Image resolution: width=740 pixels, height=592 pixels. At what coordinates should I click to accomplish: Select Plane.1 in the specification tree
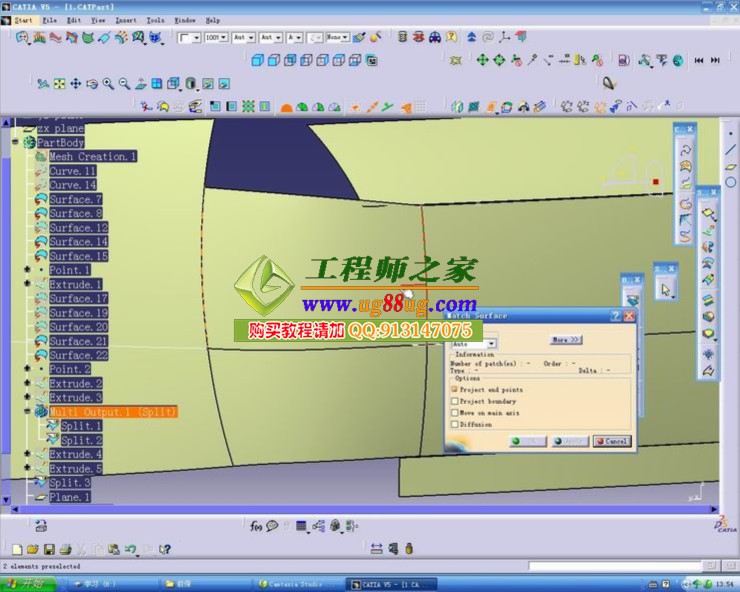[x=70, y=497]
